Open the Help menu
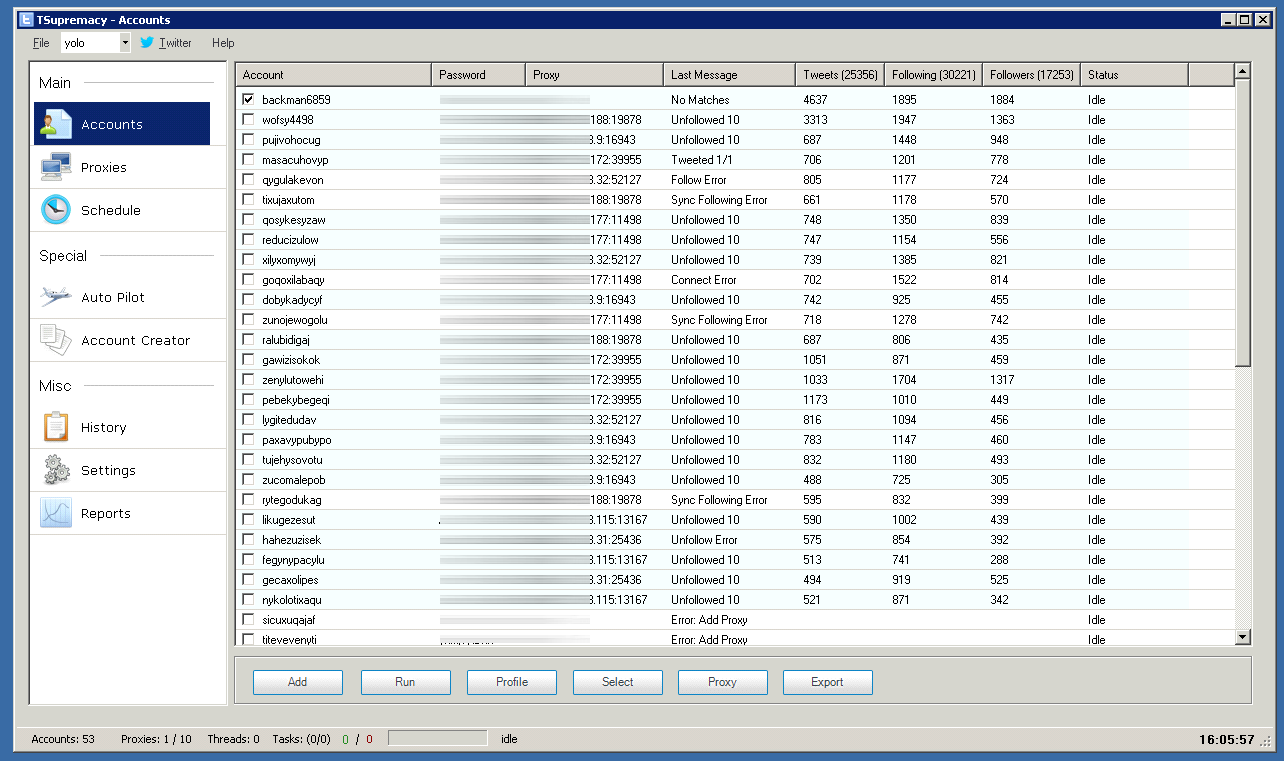This screenshot has height=761, width=1284. click(223, 43)
